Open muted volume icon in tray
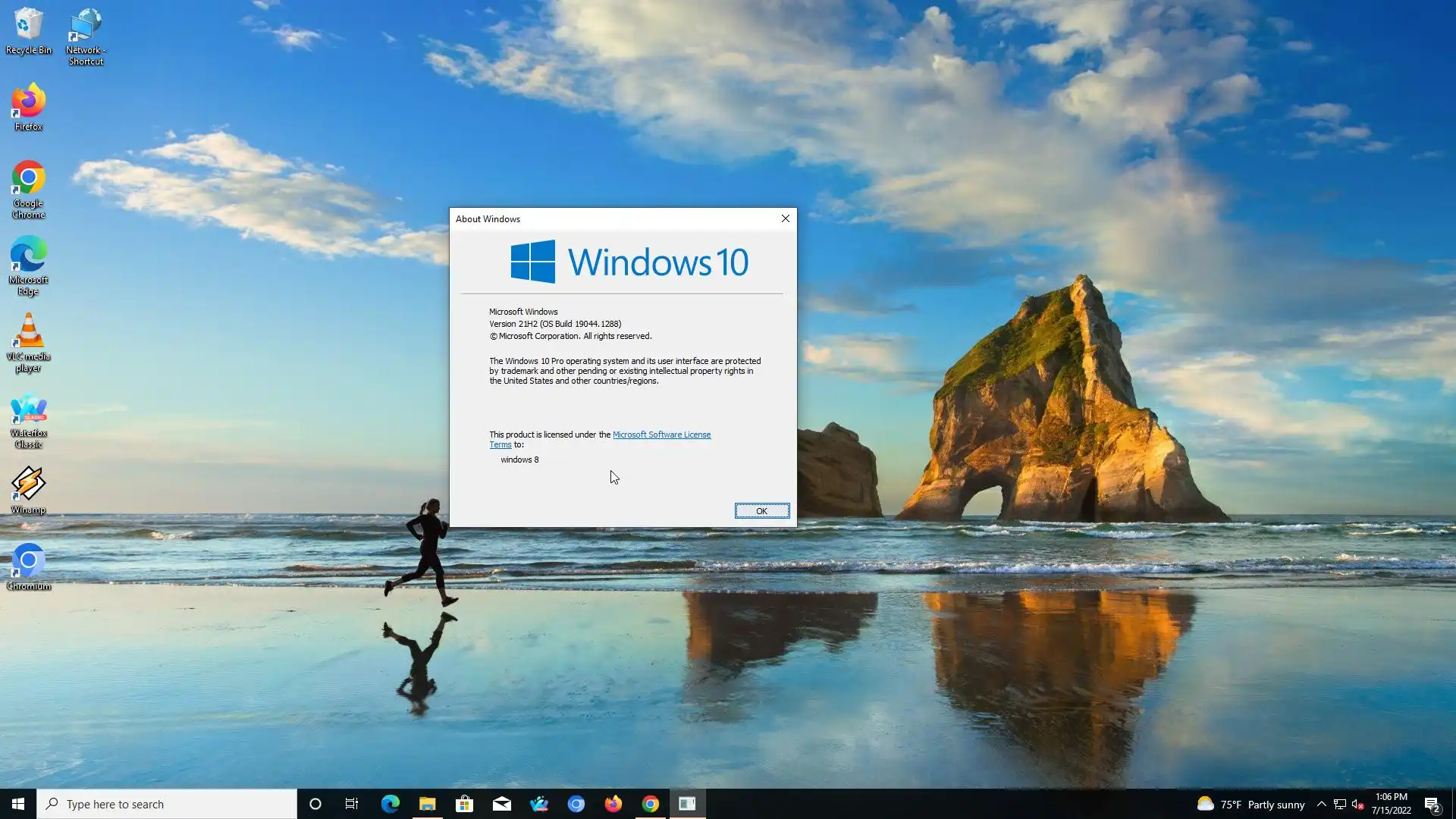This screenshot has width=1456, height=819. (x=1357, y=804)
